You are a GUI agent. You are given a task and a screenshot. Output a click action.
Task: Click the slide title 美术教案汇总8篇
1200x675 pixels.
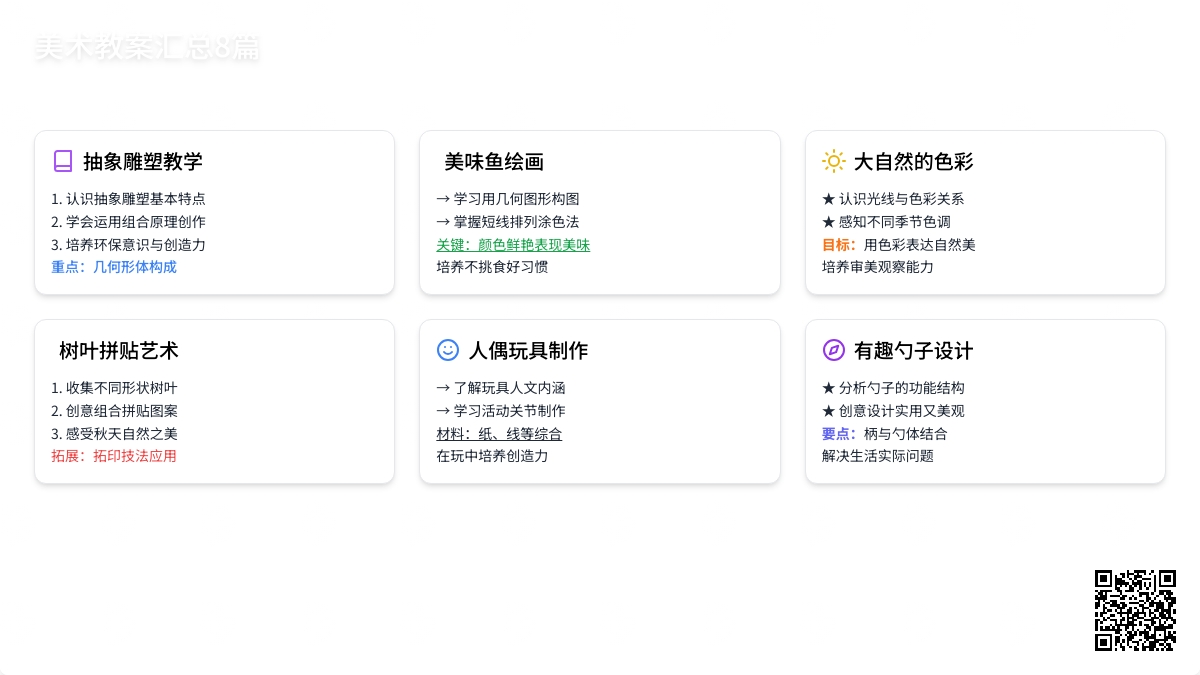pyautogui.click(x=147, y=48)
